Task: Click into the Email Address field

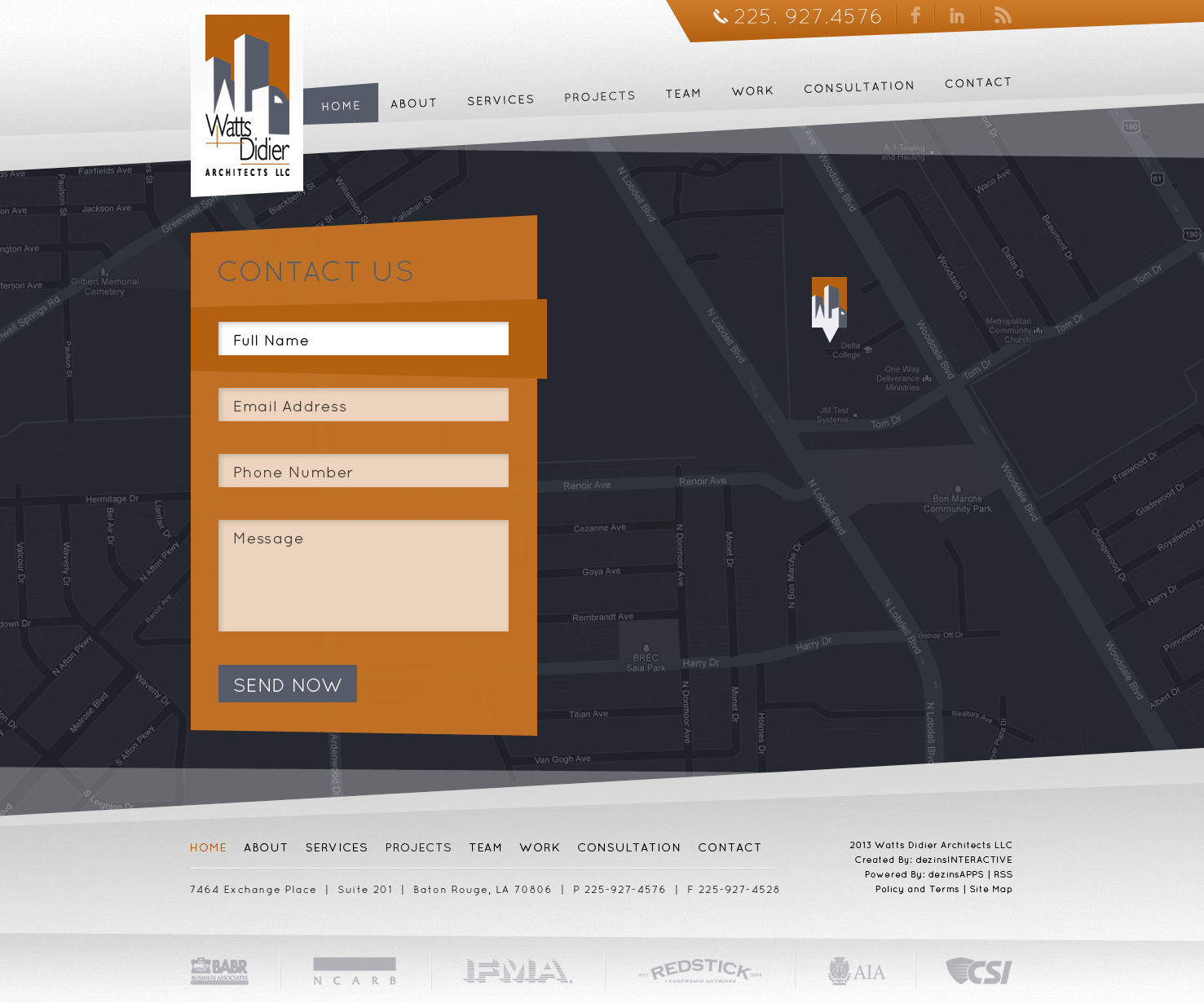Action: click(x=364, y=405)
